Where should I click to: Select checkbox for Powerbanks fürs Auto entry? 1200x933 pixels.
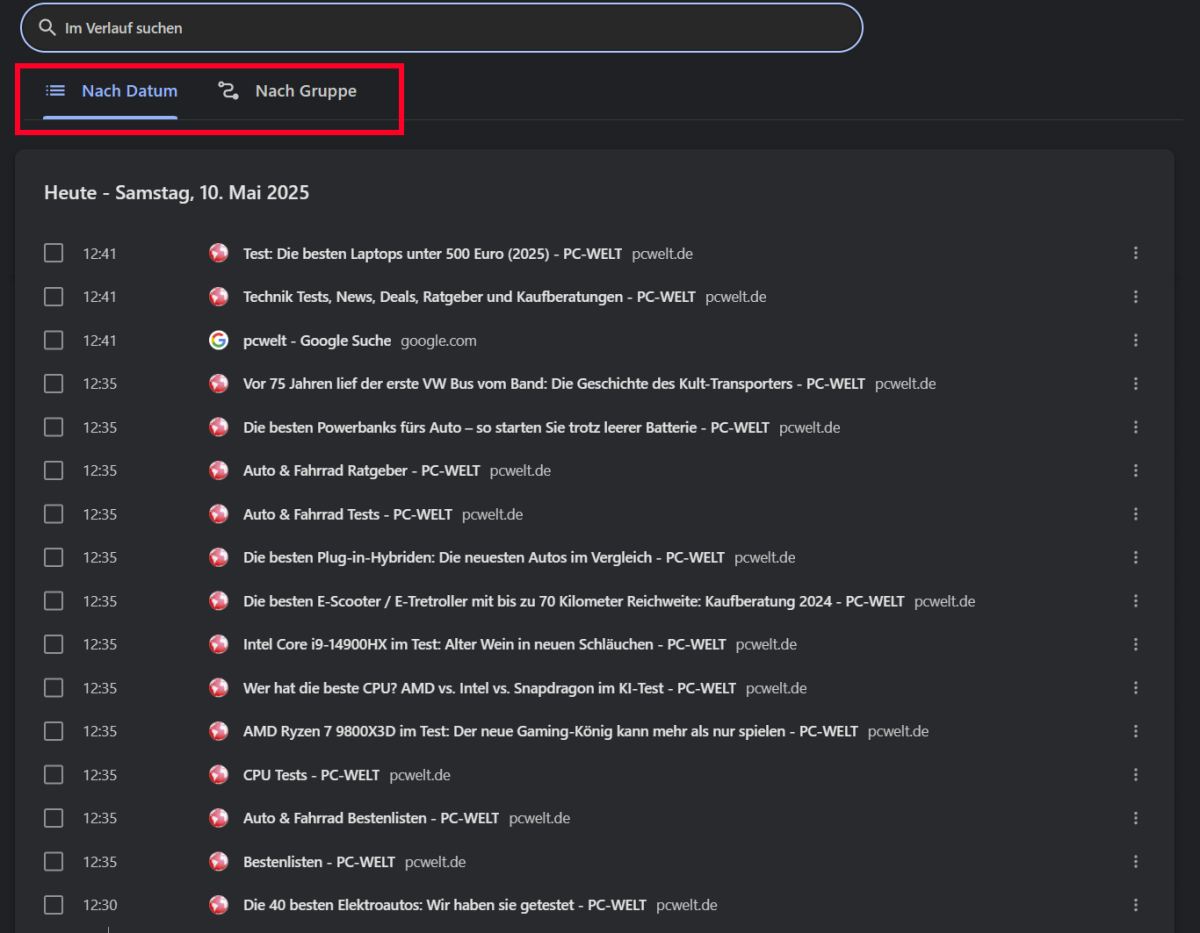click(x=54, y=427)
